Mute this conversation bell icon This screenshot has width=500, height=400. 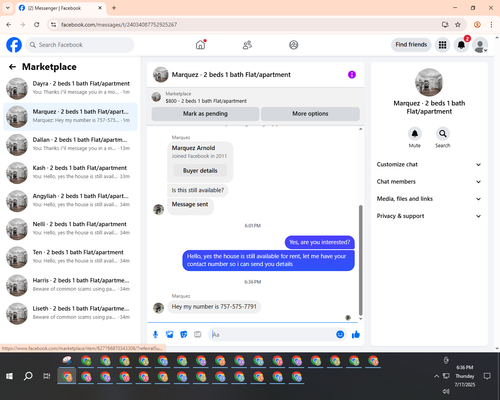pyautogui.click(x=414, y=134)
